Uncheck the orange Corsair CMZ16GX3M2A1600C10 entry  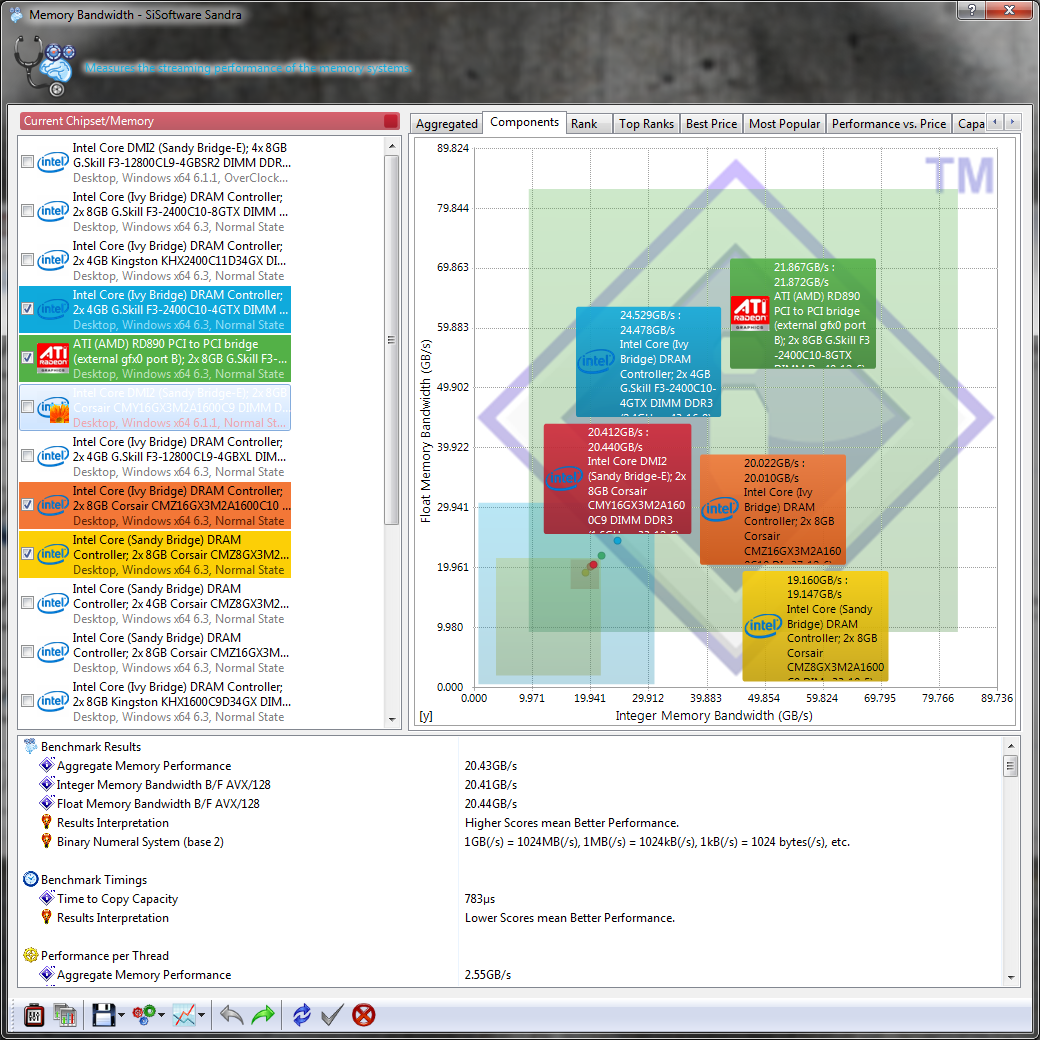click(27, 505)
